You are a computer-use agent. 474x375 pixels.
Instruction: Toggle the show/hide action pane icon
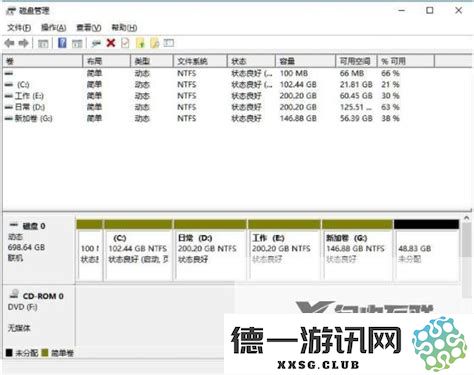(77, 43)
